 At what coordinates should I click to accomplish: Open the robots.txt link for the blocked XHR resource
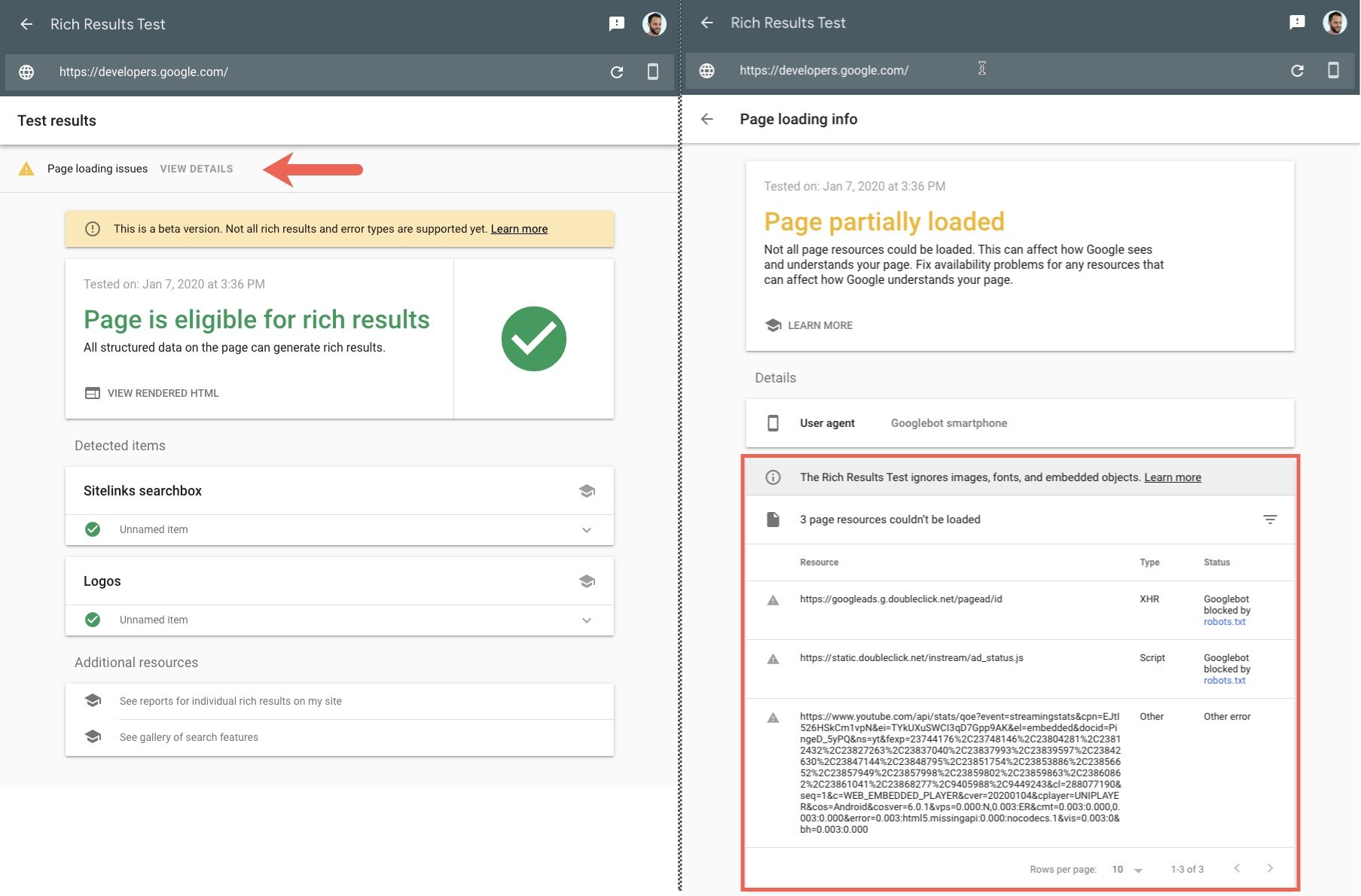[1225, 621]
